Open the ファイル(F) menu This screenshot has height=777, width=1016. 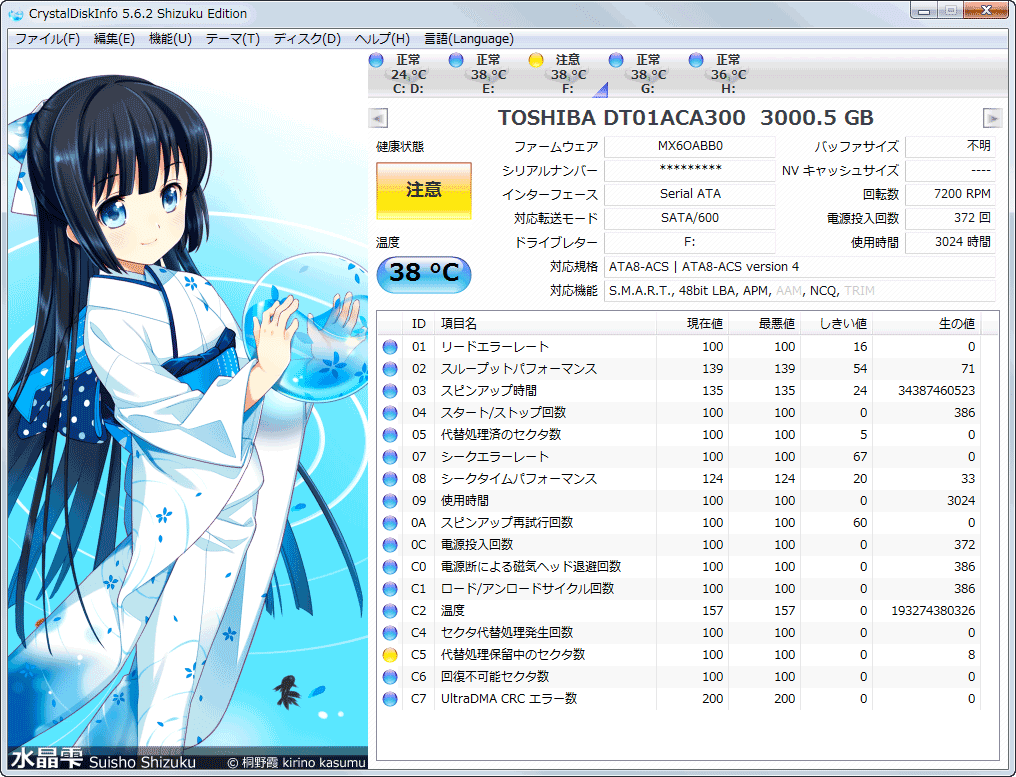point(47,39)
